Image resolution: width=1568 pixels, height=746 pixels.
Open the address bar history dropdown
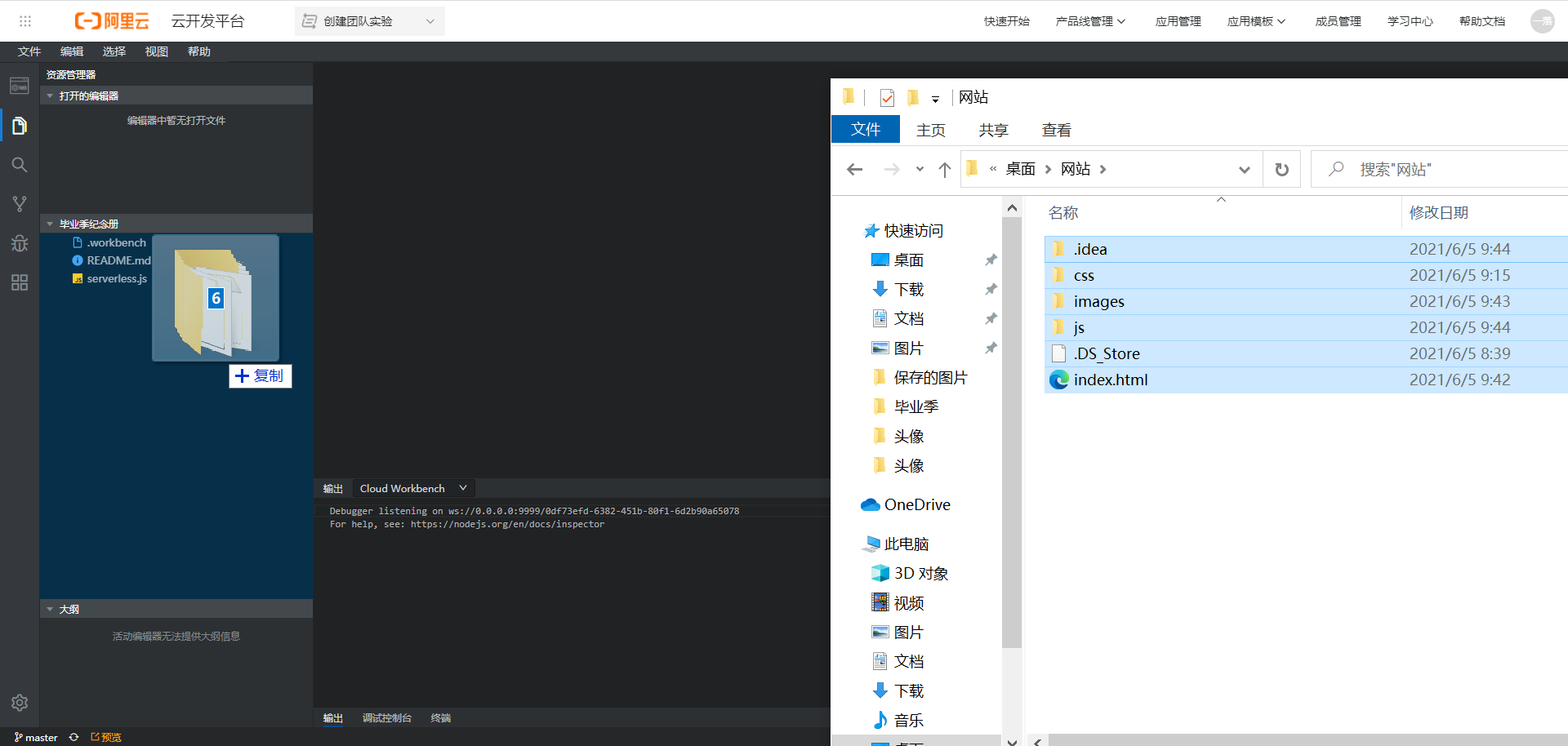1244,169
